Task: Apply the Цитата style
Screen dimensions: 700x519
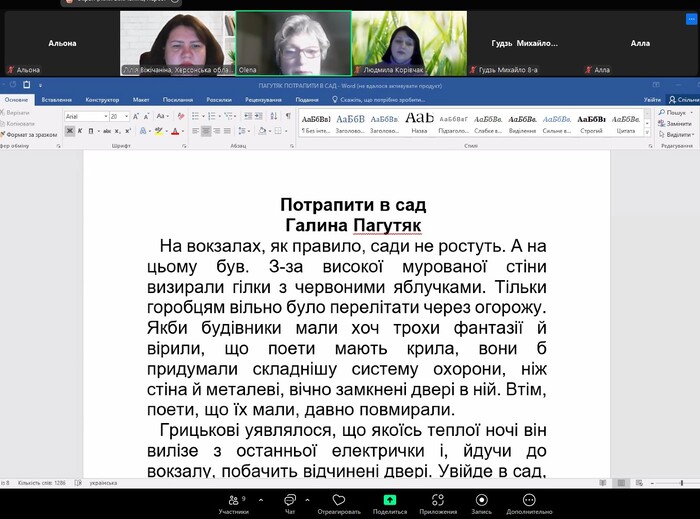Action: (x=626, y=123)
